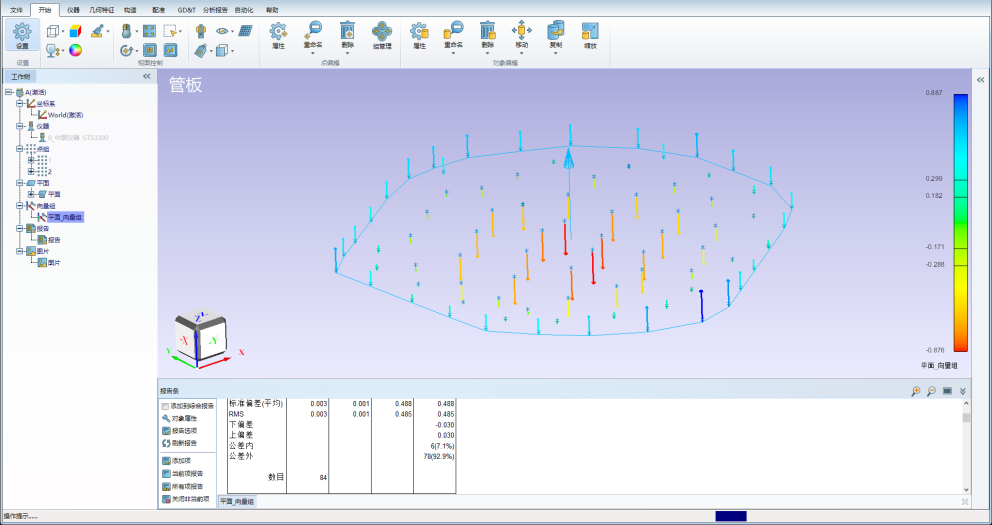Click the 设置 gear icon in the ribbon
This screenshot has width=992, height=525.
click(x=22, y=33)
